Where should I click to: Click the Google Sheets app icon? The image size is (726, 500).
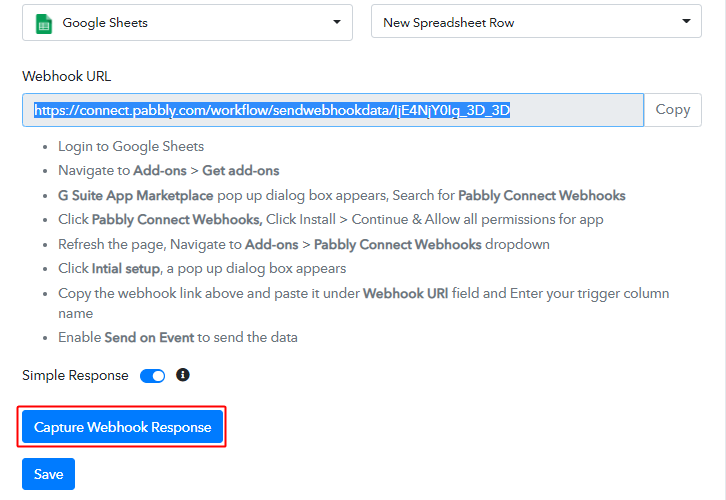[44, 23]
